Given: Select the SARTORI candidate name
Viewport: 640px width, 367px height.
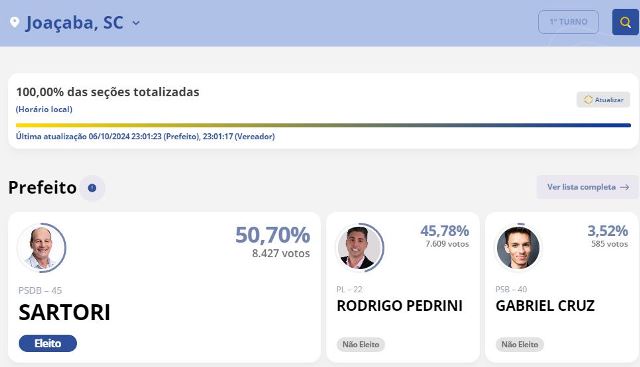Looking at the screenshot, I should click(x=64, y=312).
